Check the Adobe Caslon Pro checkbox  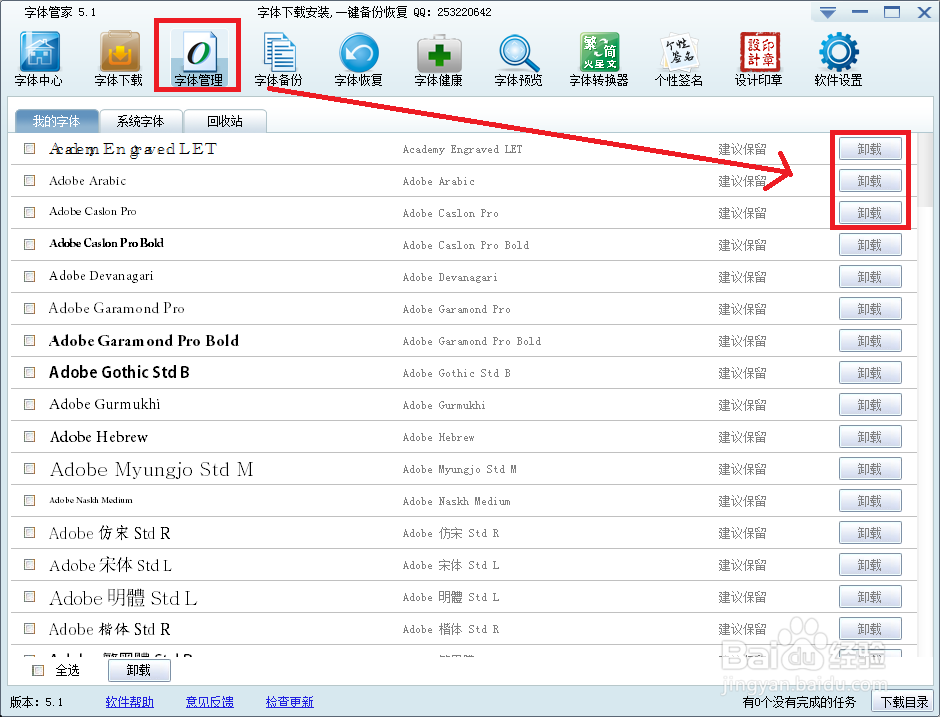[29, 212]
